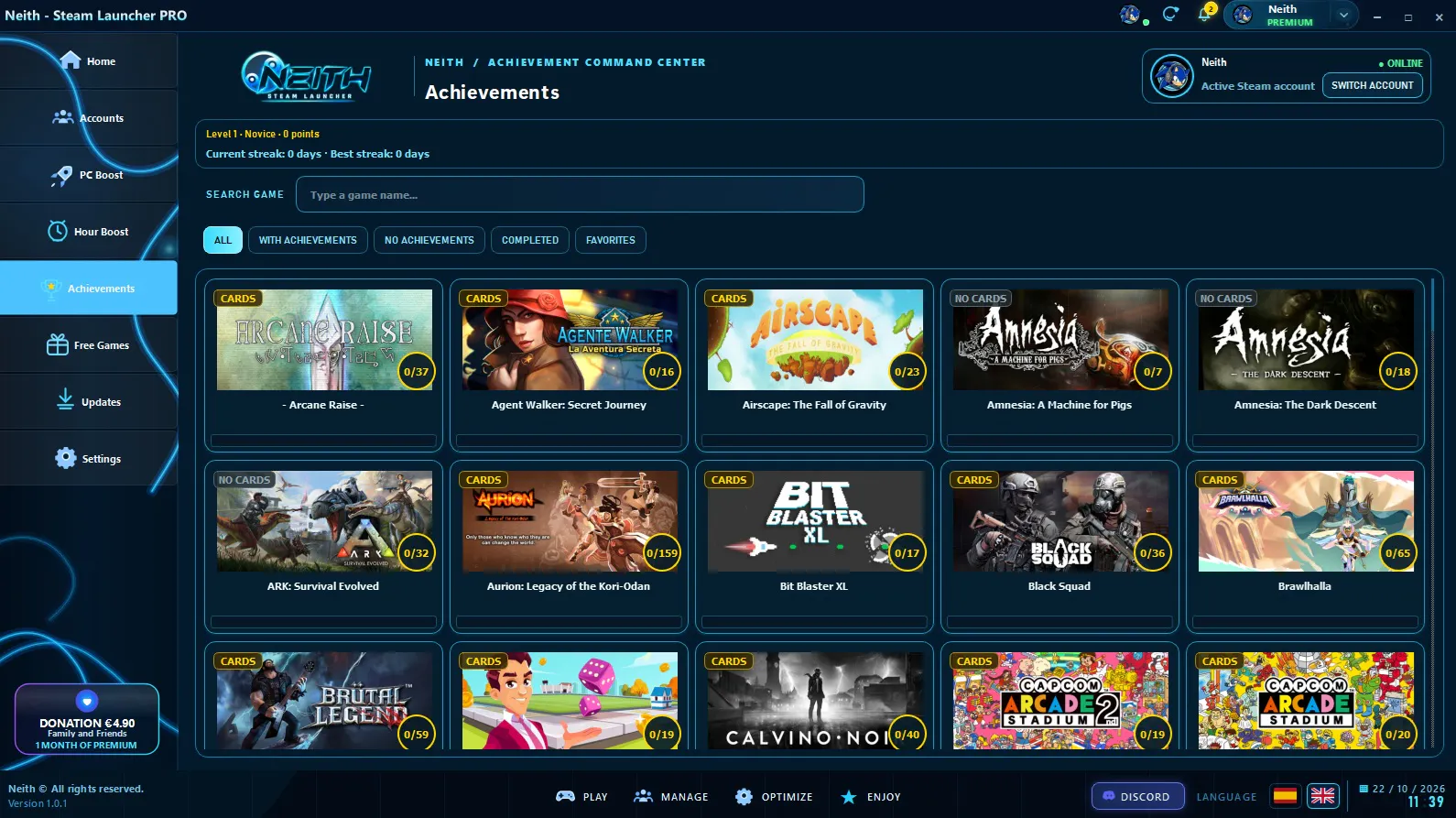Click Brawlhalla achievement progress bar

(1305, 622)
